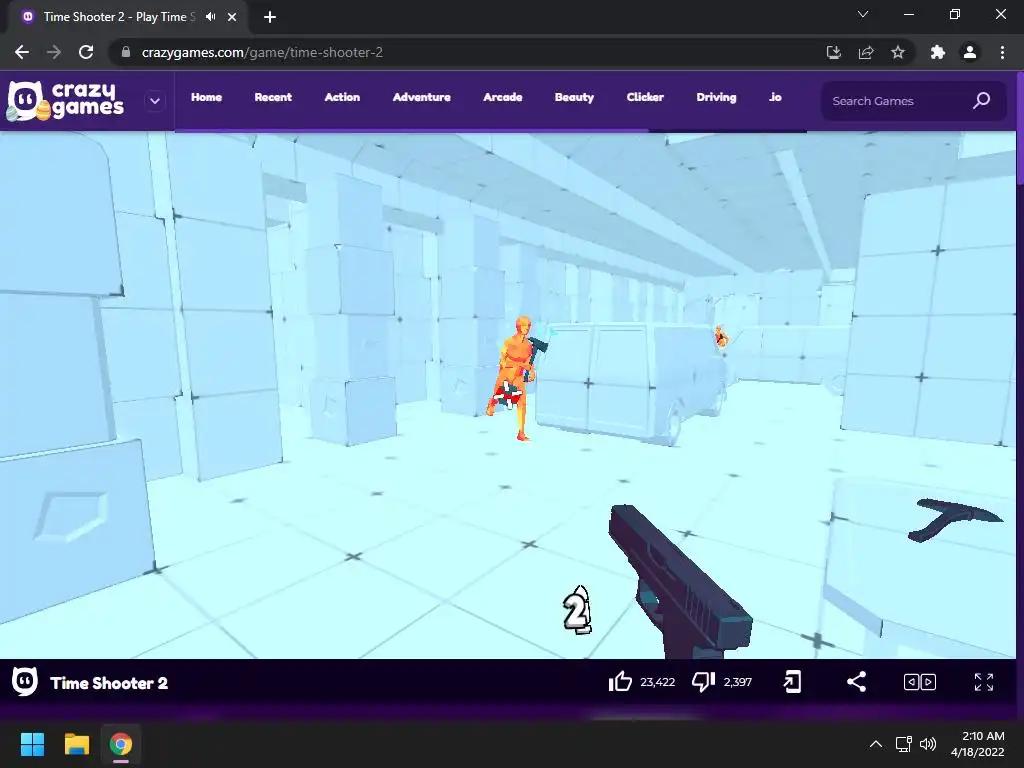The image size is (1024, 768).
Task: Enter fullscreen mode for the game
Action: pos(984,682)
